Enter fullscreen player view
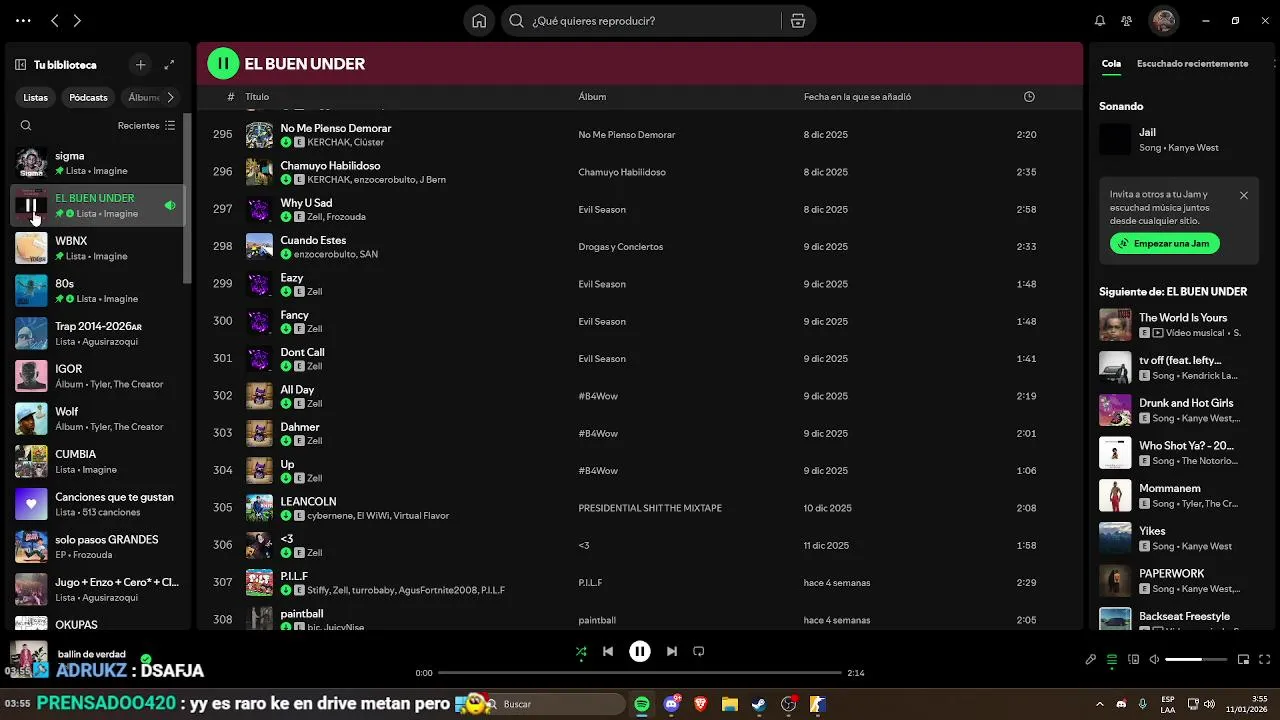This screenshot has width=1280, height=720. point(1265,660)
